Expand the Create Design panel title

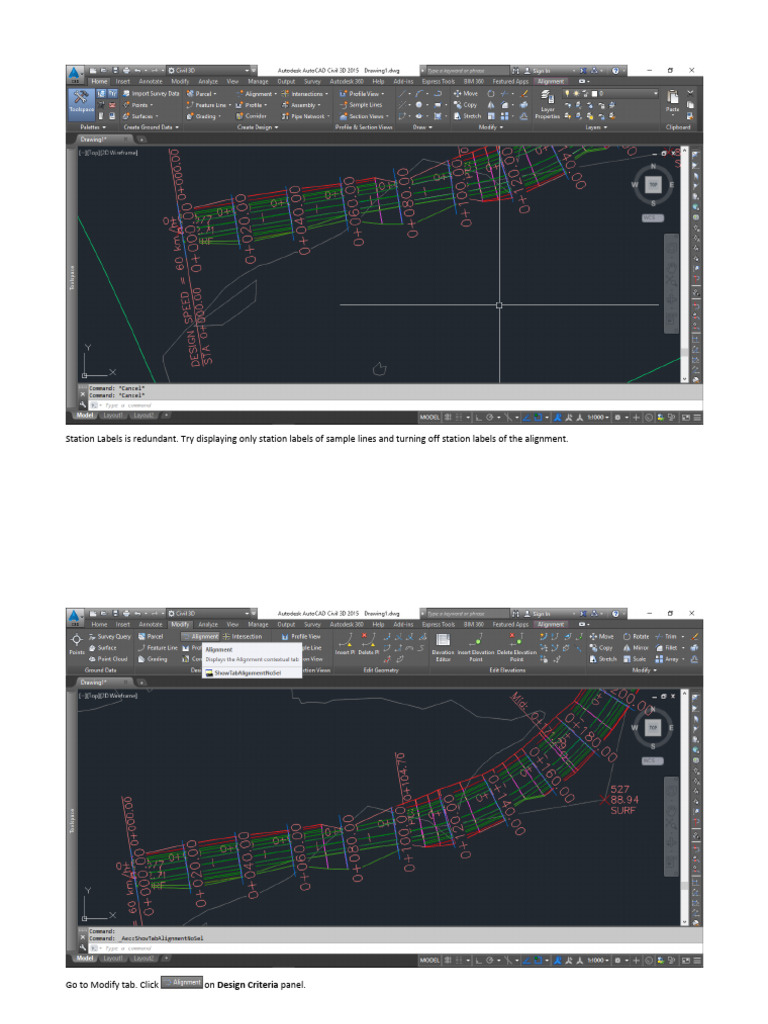pos(257,127)
